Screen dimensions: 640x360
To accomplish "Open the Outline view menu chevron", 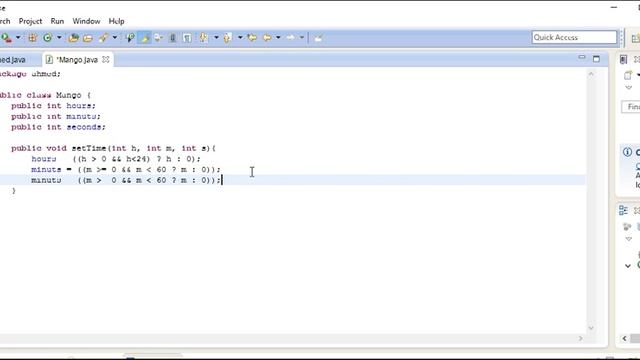I will 629,239.
